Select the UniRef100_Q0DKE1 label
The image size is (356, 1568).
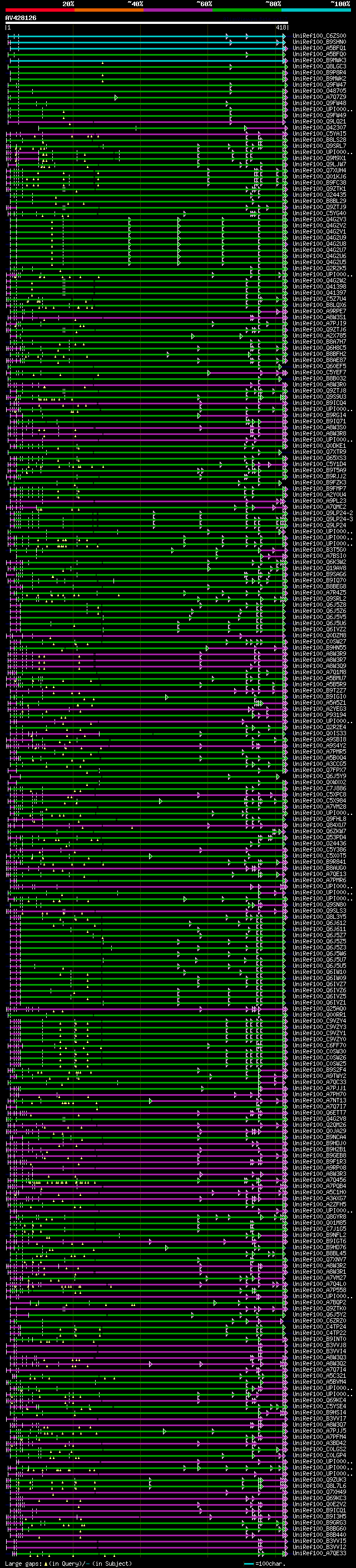click(319, 446)
